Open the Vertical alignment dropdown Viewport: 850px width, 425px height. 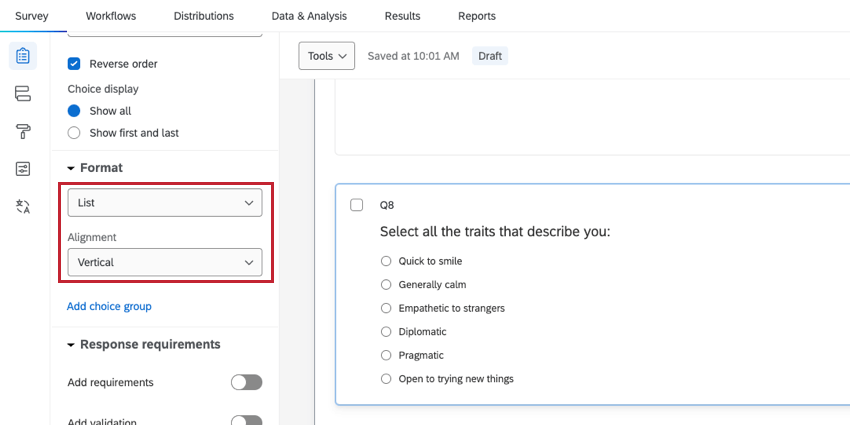pyautogui.click(x=165, y=263)
